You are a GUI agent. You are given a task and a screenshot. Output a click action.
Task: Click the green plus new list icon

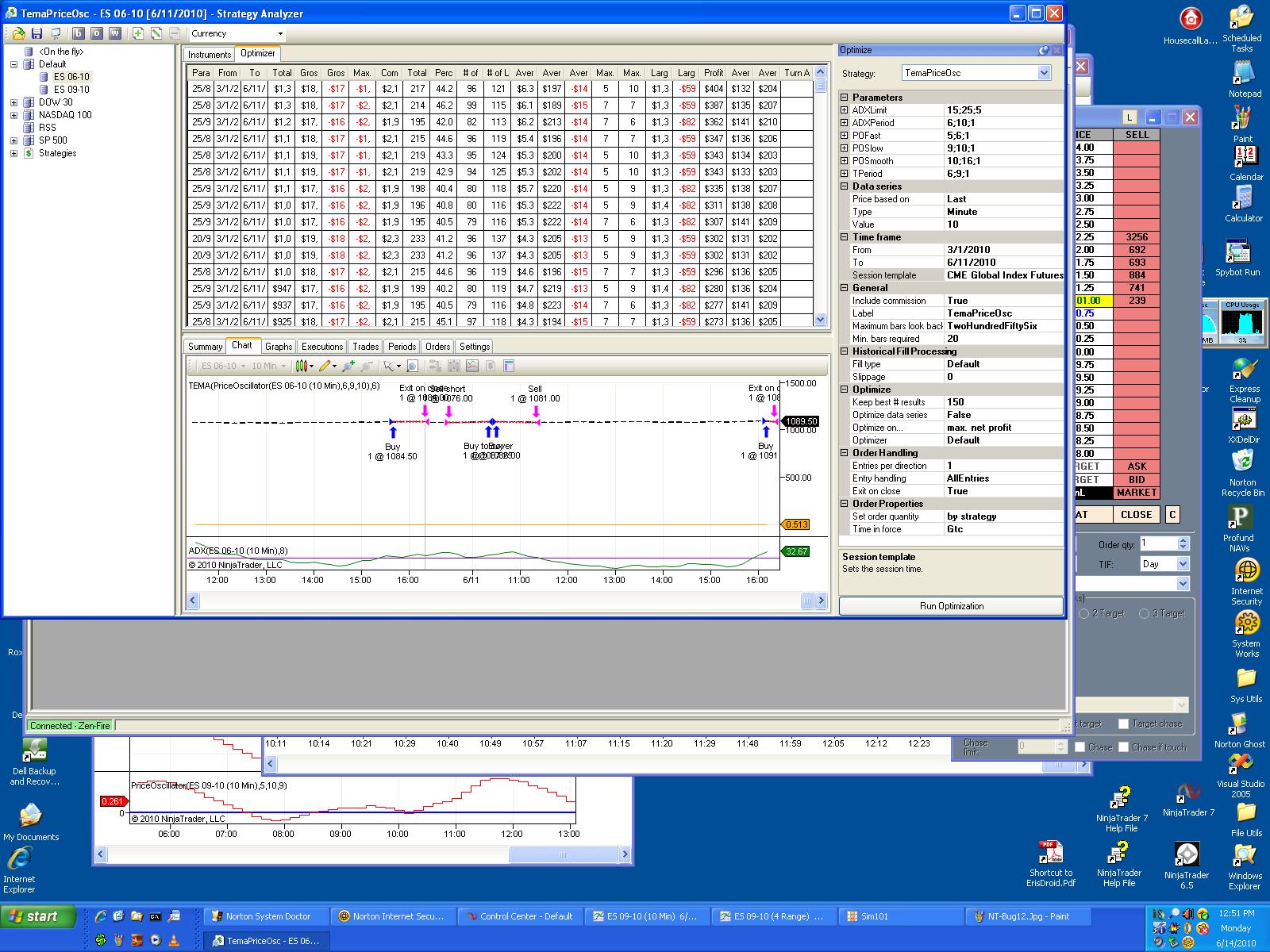coord(138,33)
